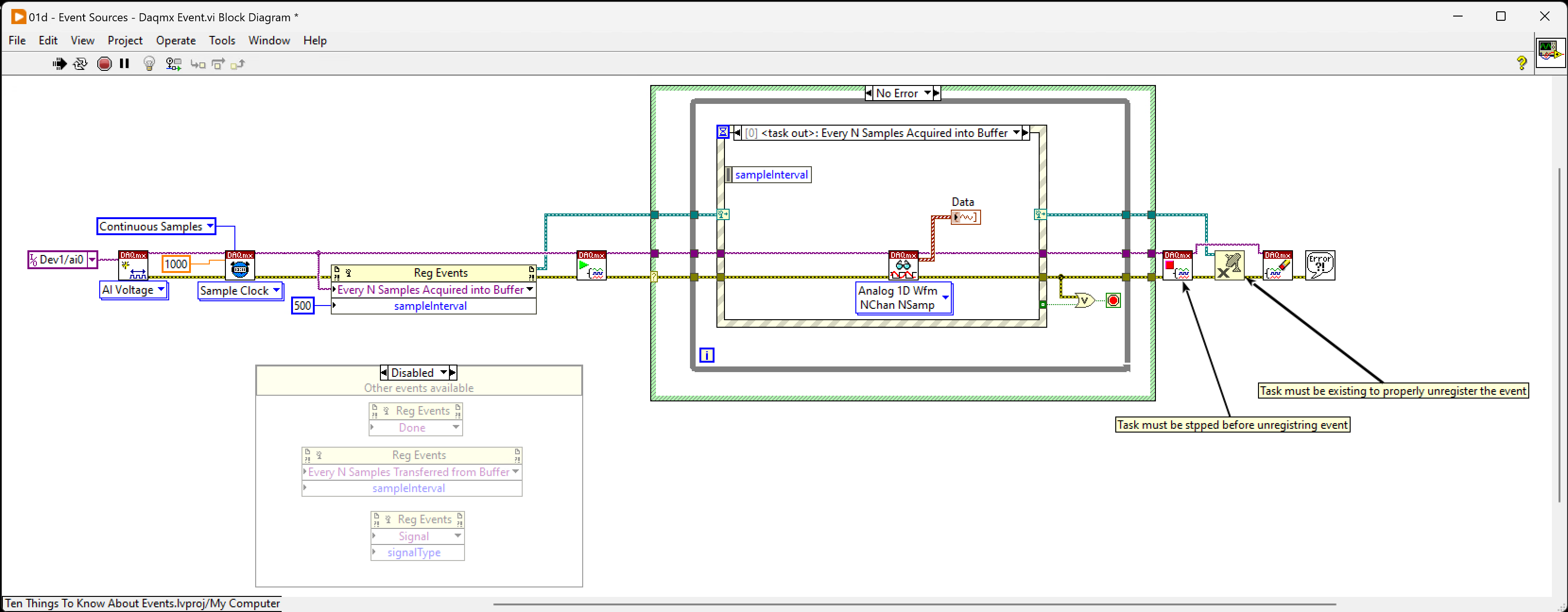This screenshot has height=612, width=1568.
Task: Open the Signal event dropdown
Action: [458, 535]
